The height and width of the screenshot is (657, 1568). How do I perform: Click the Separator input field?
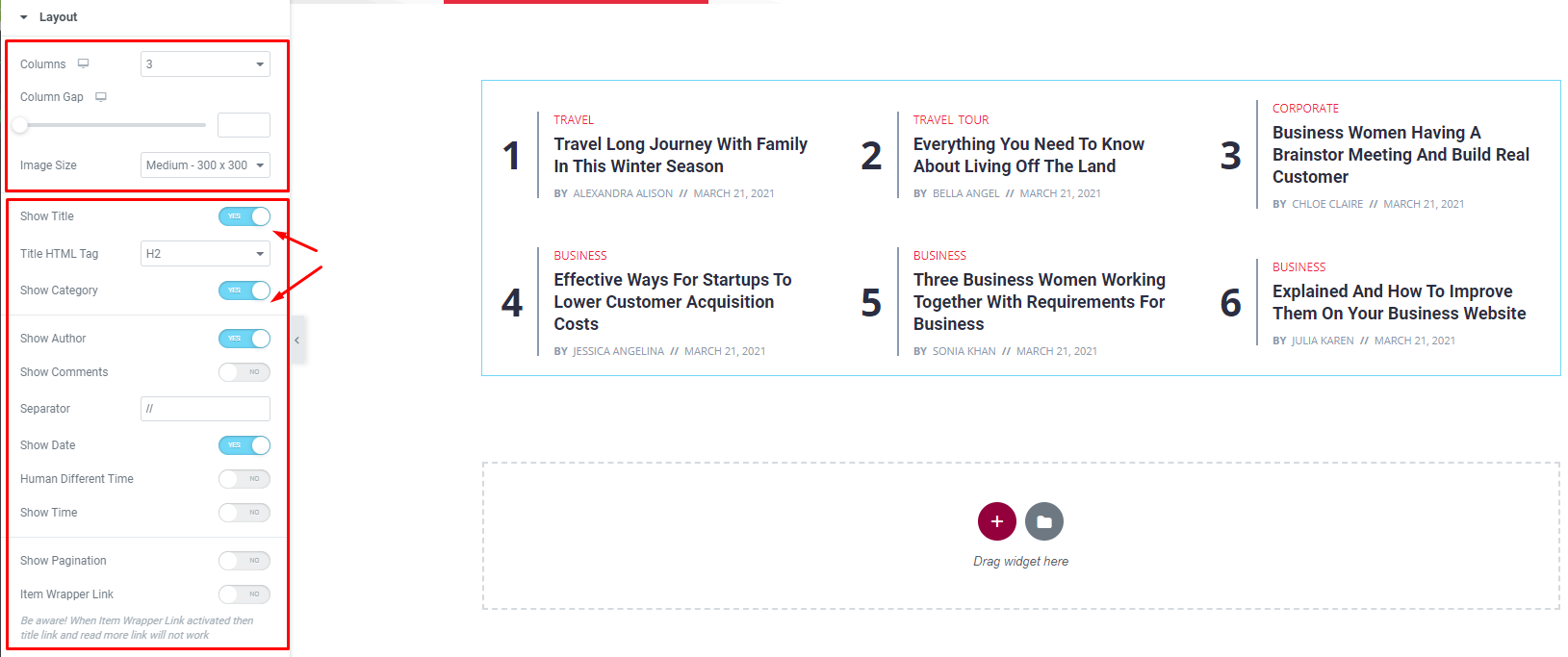[204, 408]
